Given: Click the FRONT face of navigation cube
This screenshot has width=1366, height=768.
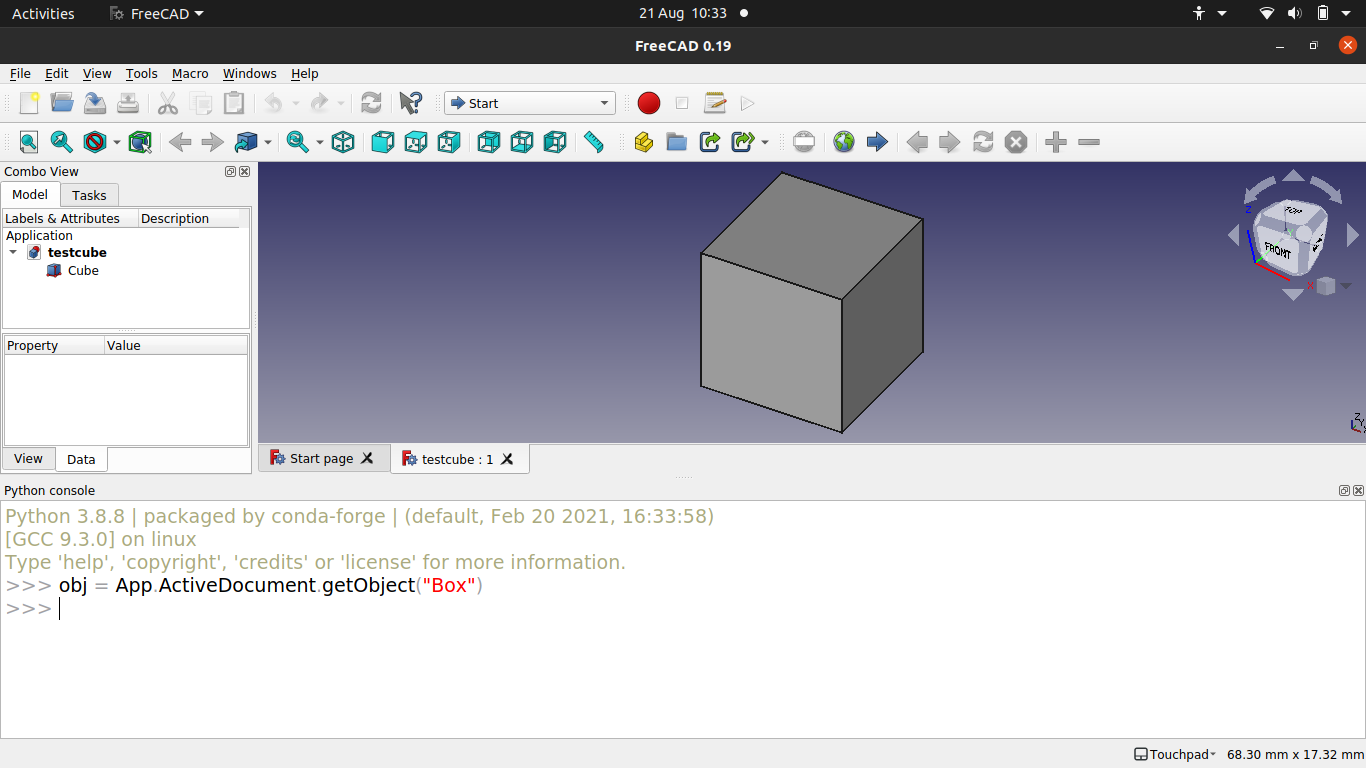Looking at the screenshot, I should click(1277, 249).
